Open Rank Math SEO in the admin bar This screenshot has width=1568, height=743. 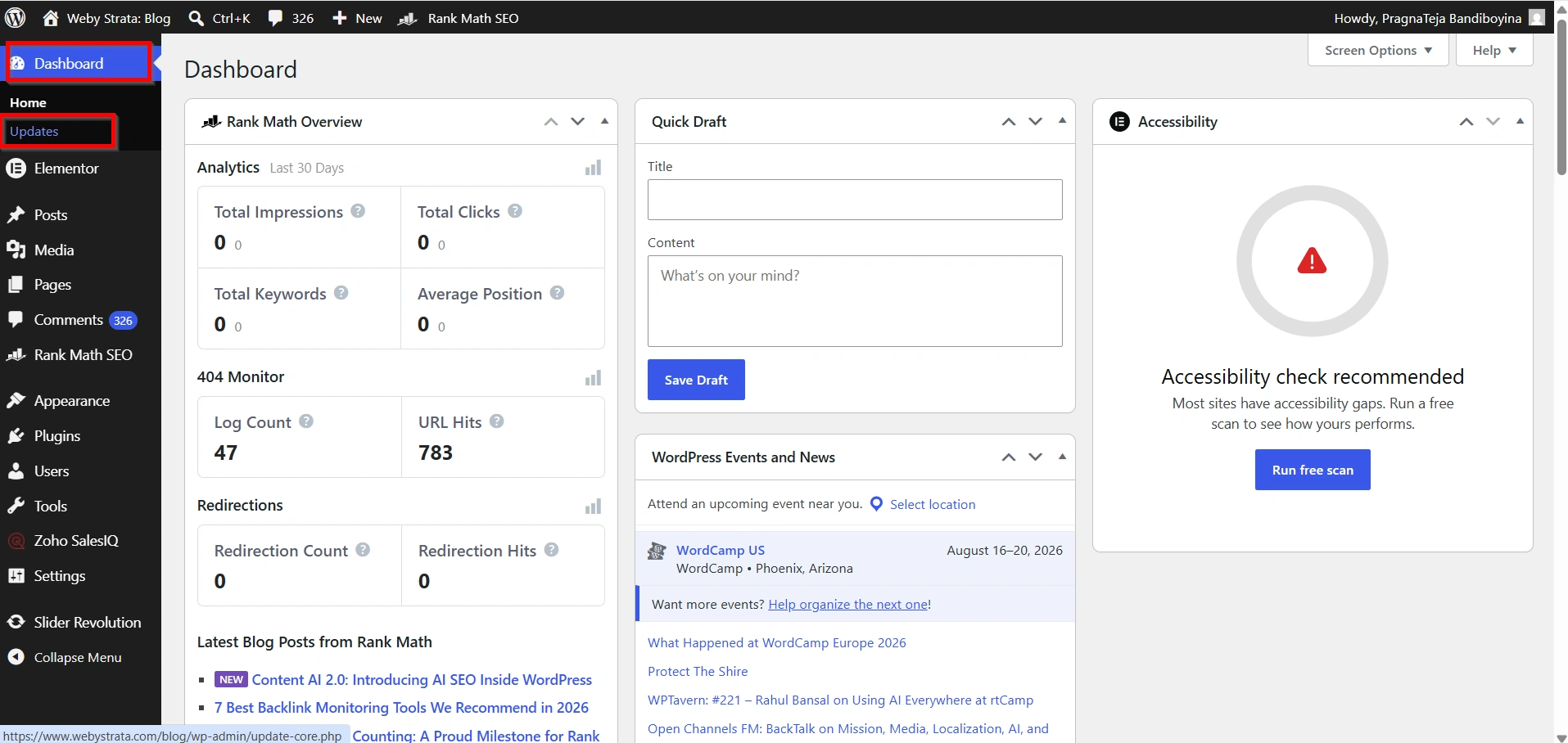(x=459, y=18)
